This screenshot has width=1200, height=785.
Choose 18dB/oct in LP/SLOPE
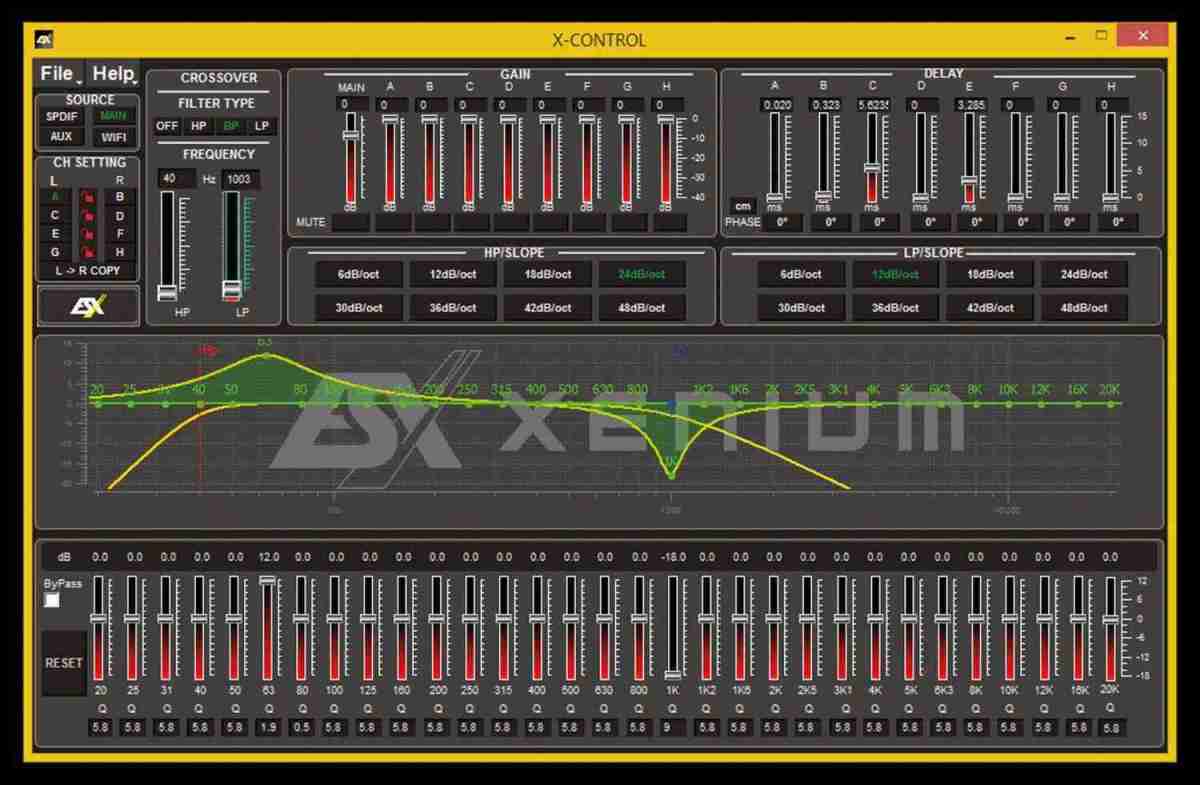(x=989, y=274)
